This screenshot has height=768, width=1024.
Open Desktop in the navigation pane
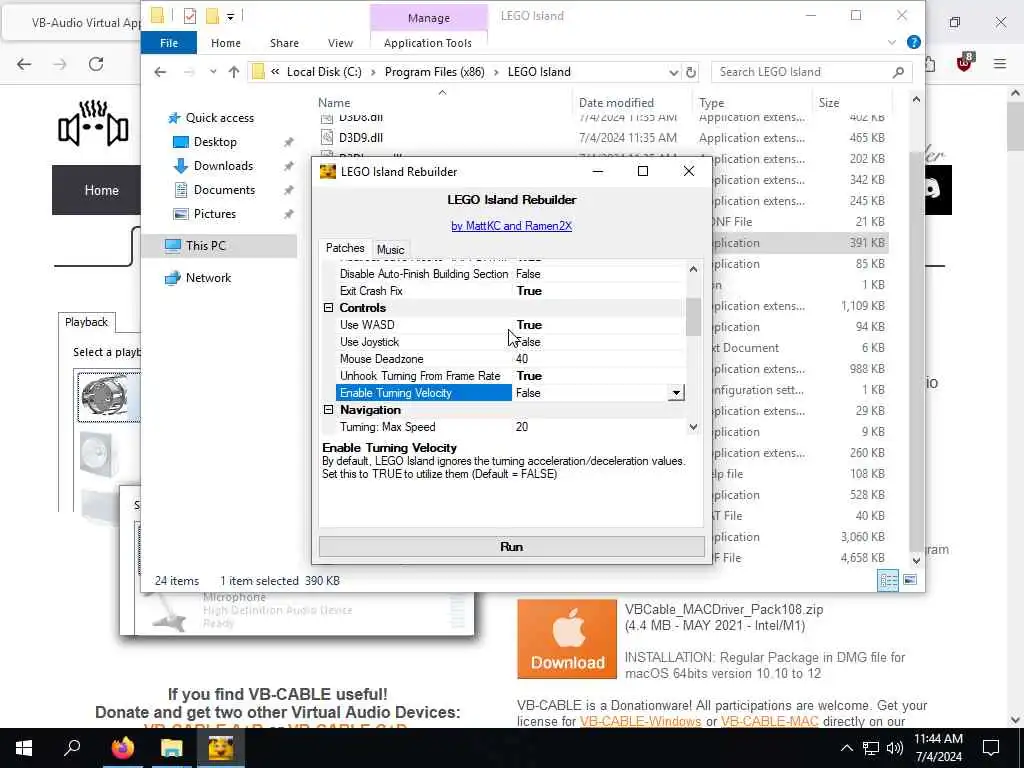[x=215, y=142]
